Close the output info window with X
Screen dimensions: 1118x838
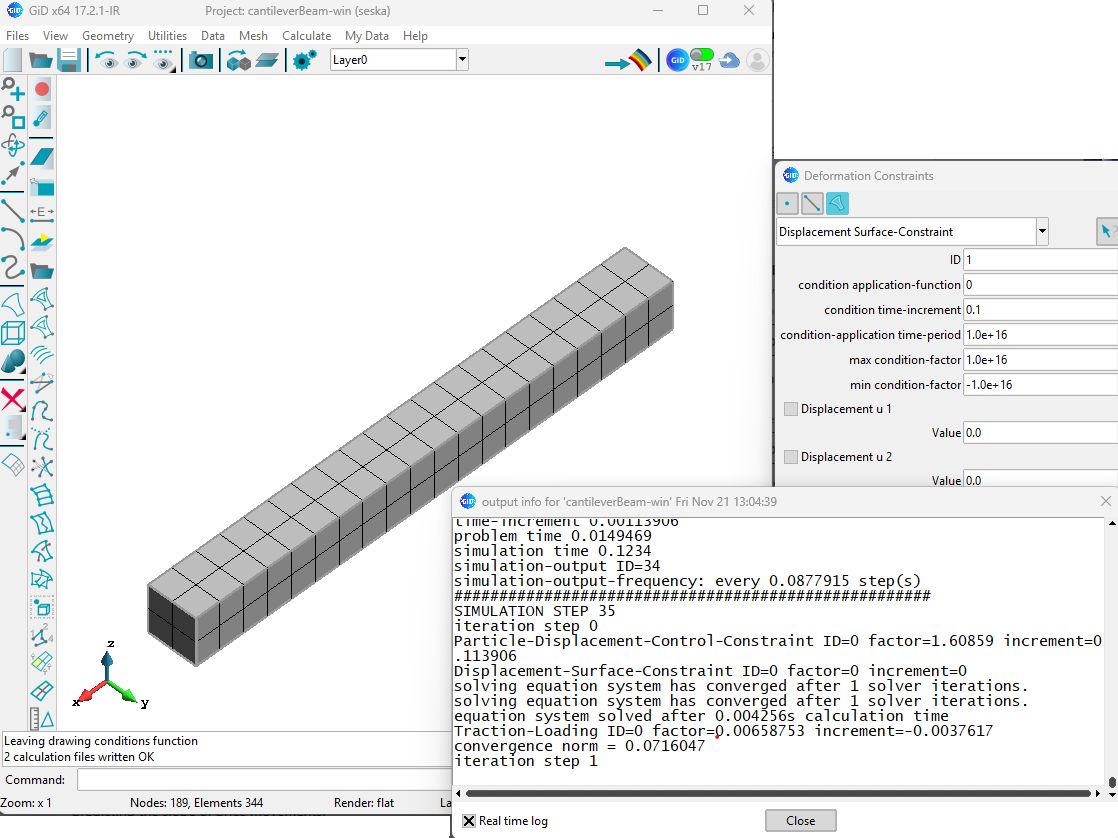[1106, 501]
